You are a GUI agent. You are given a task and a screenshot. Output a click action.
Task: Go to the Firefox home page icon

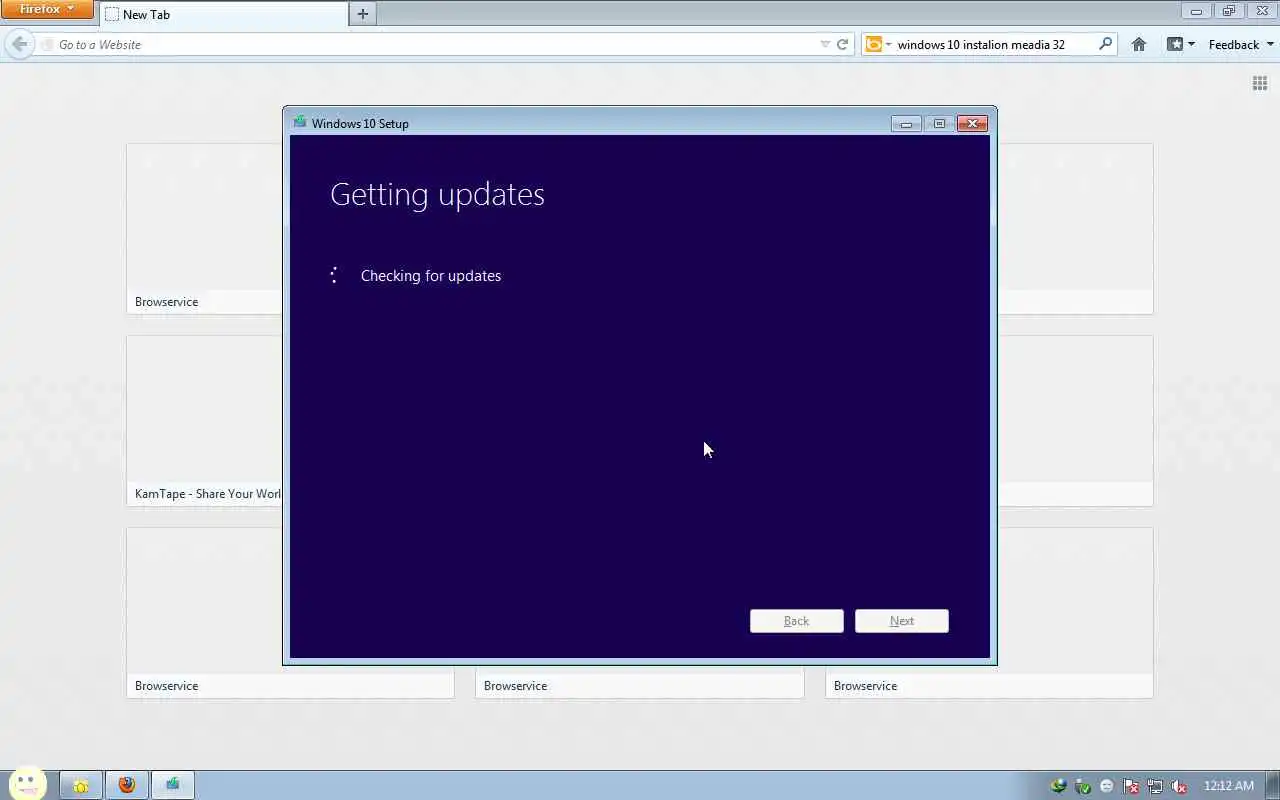pyautogui.click(x=1138, y=44)
